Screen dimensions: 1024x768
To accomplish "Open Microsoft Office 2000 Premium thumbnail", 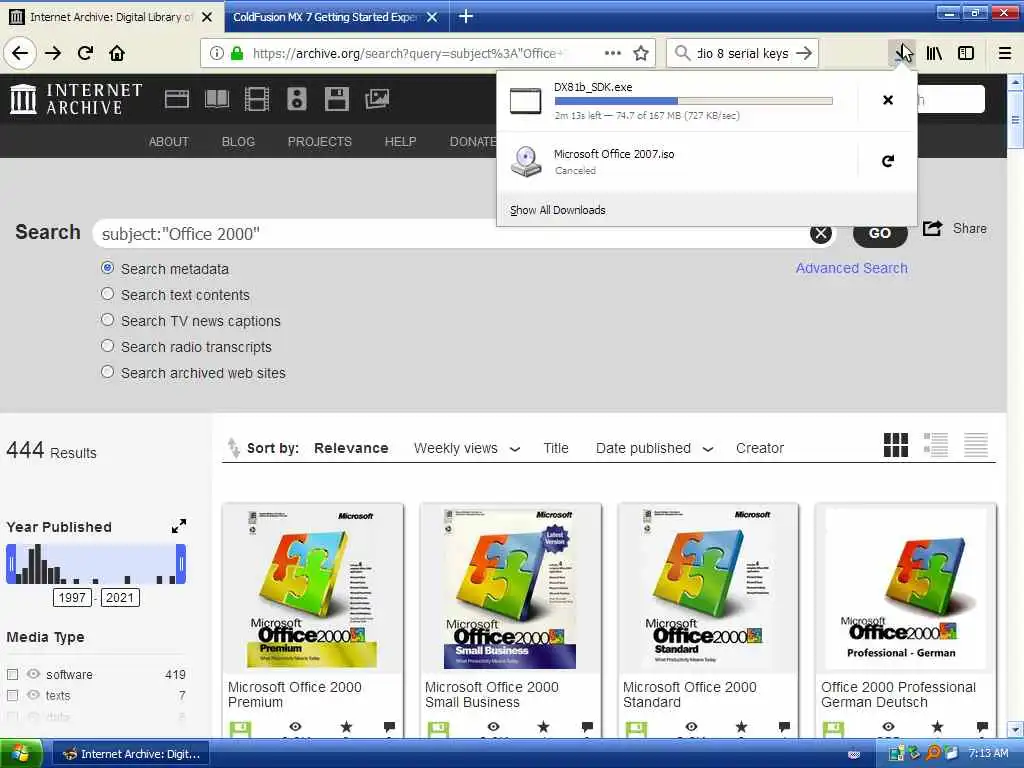I will tap(313, 588).
